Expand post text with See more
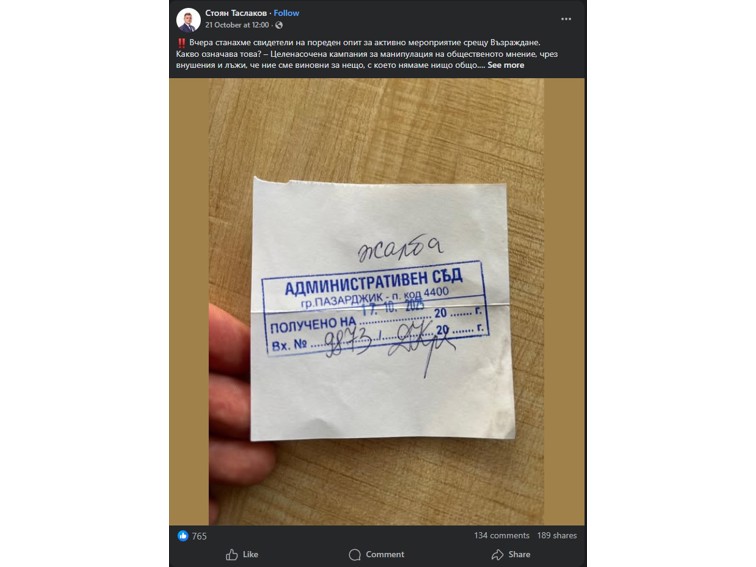This screenshot has width=756, height=567. coord(505,65)
